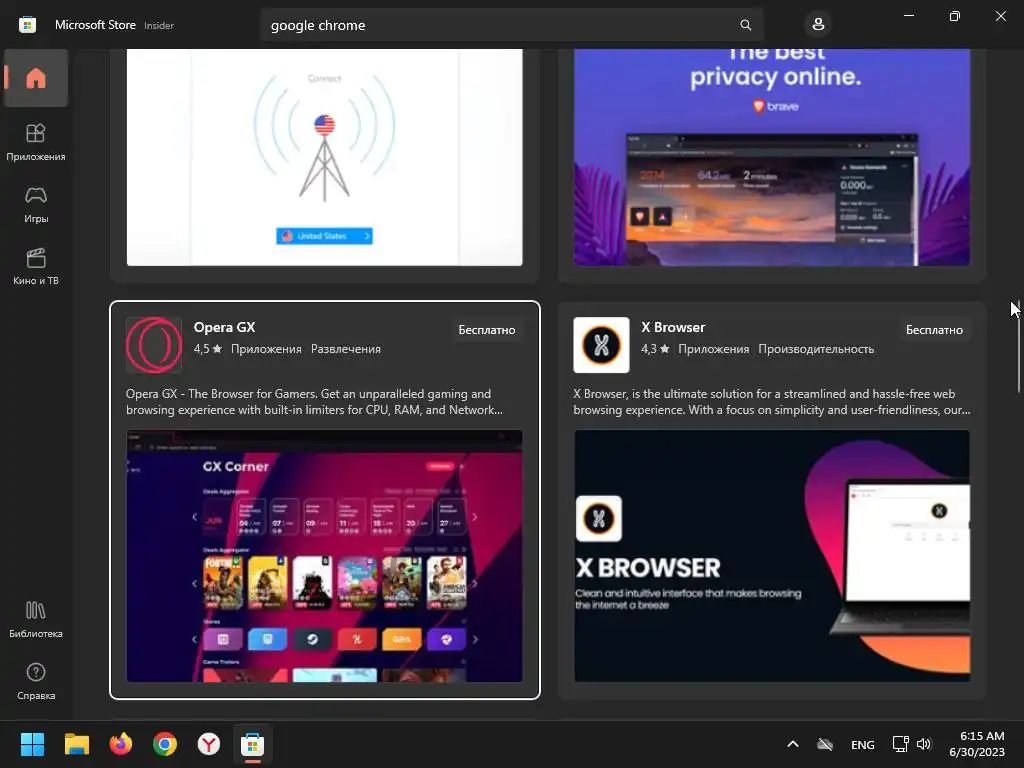Minimize the Microsoft Store window
The image size is (1024, 768).
pos(908,16)
